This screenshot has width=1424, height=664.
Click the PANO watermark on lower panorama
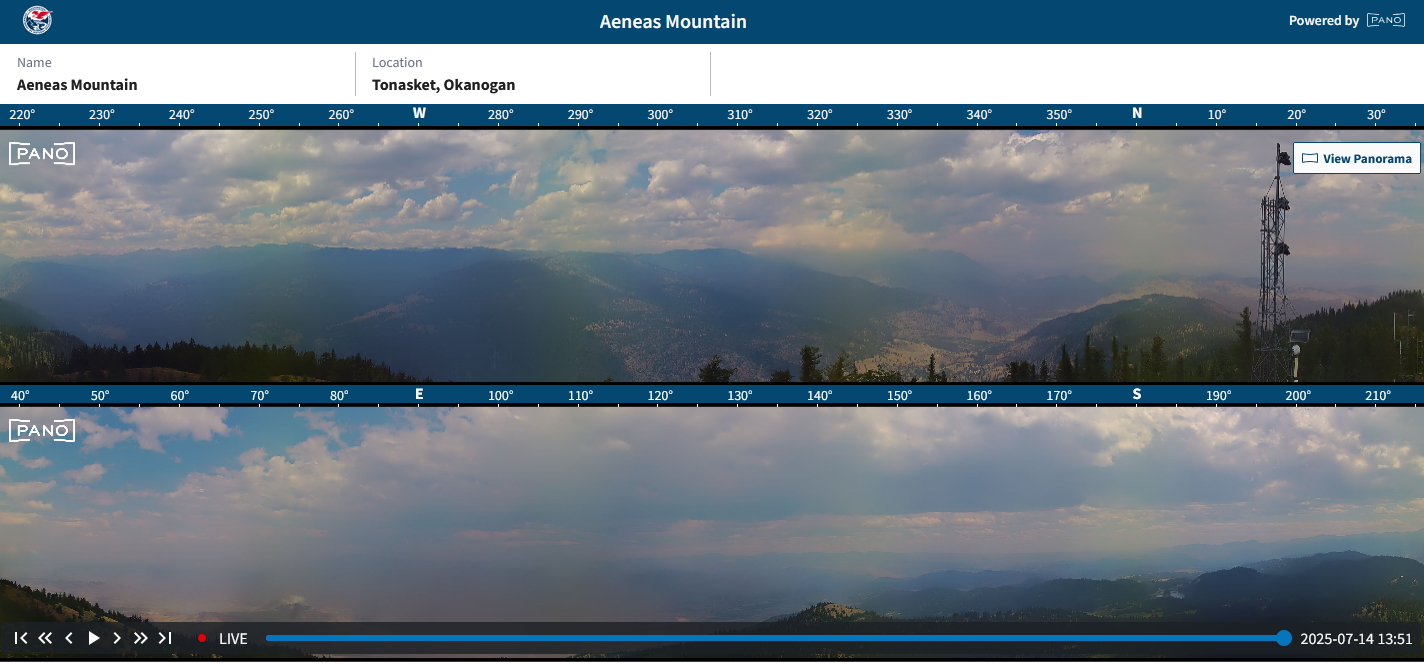coord(42,431)
